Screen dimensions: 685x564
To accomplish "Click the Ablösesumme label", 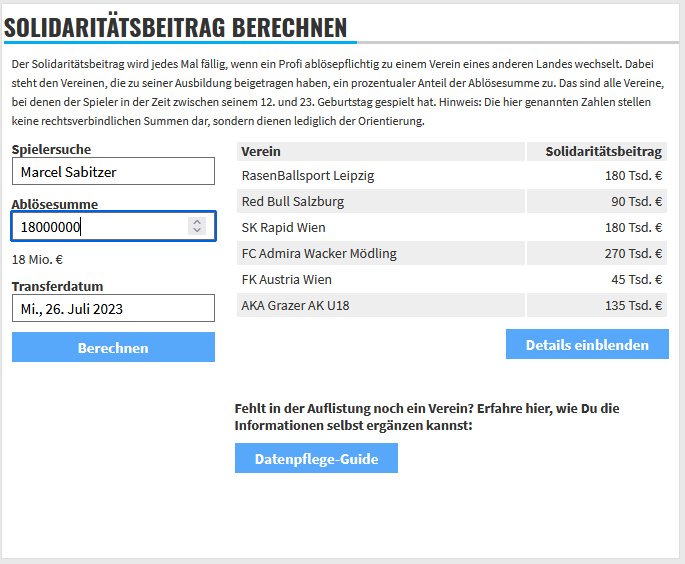I will pyautogui.click(x=55, y=204).
